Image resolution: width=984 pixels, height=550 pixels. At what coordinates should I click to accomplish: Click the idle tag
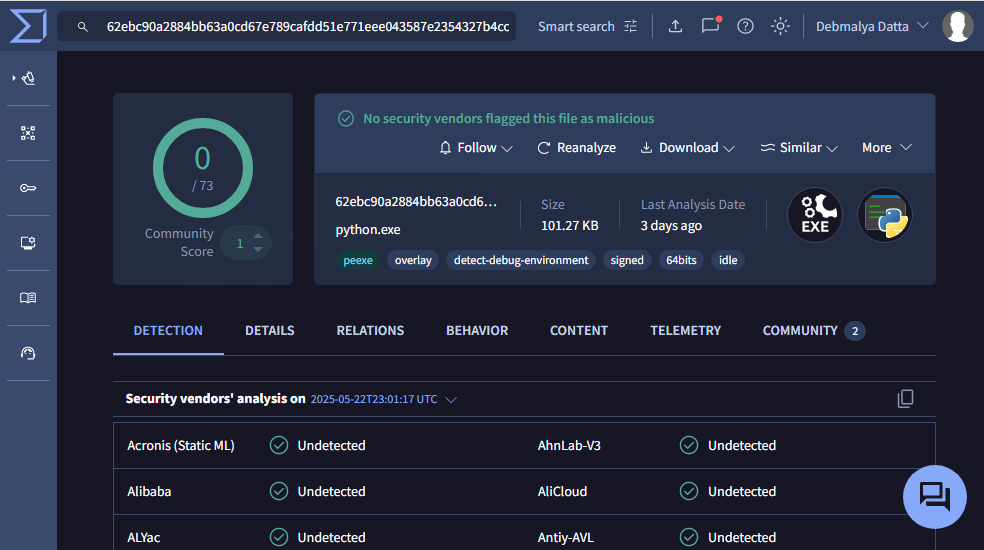[728, 260]
